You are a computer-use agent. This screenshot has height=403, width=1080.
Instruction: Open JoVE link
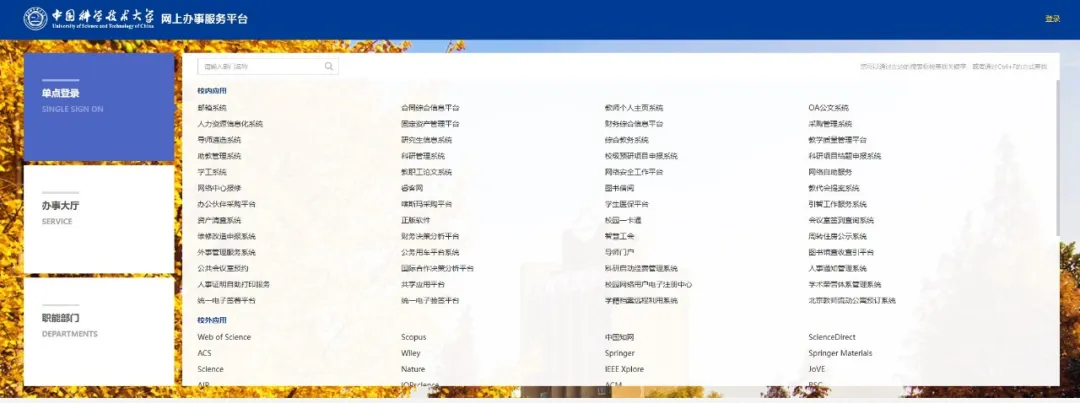816,369
